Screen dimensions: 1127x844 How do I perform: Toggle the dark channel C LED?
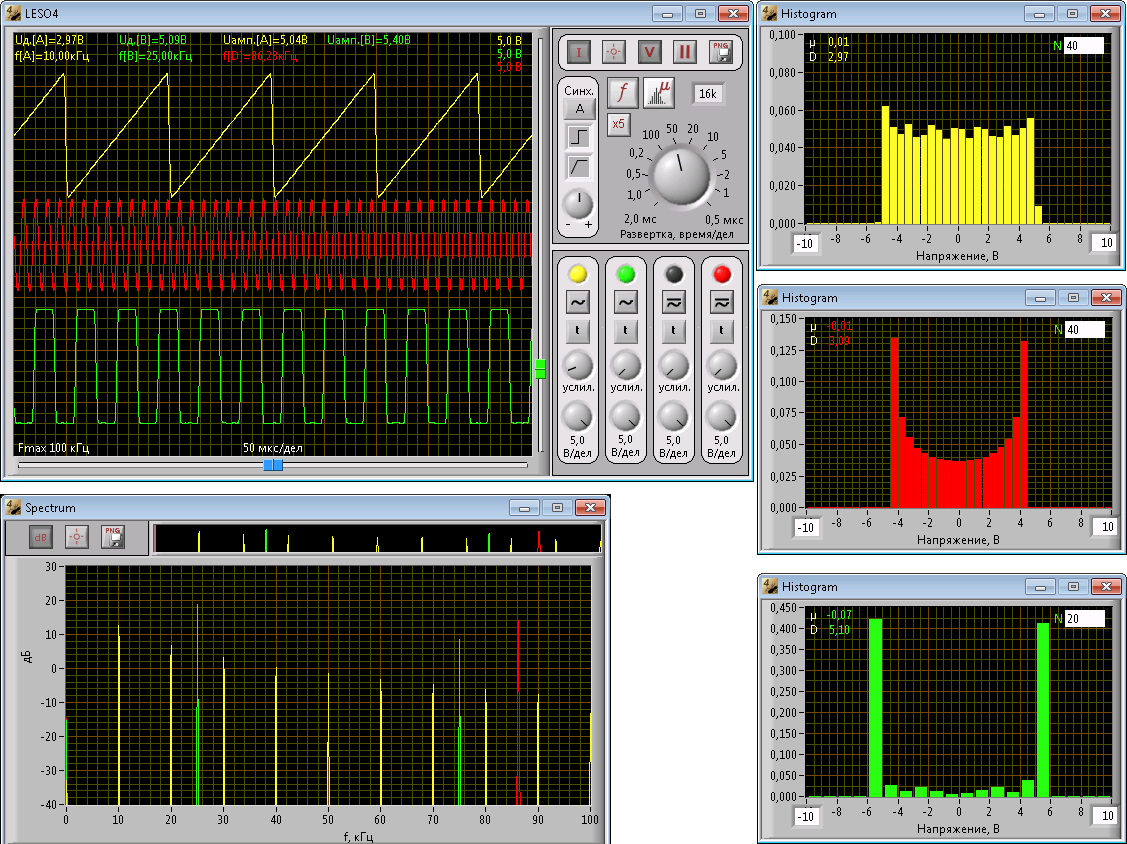673,274
